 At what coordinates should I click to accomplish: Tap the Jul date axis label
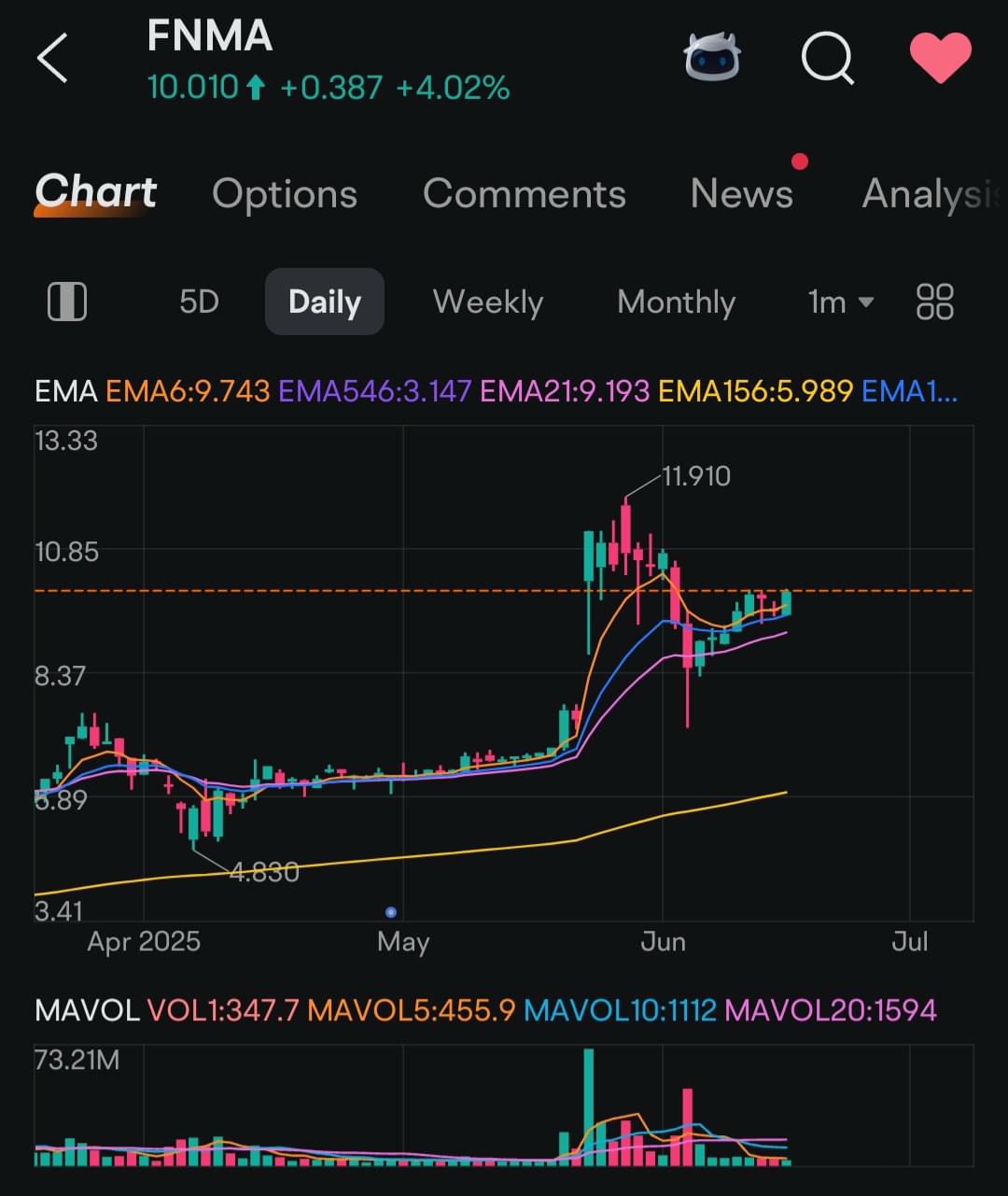click(x=910, y=941)
